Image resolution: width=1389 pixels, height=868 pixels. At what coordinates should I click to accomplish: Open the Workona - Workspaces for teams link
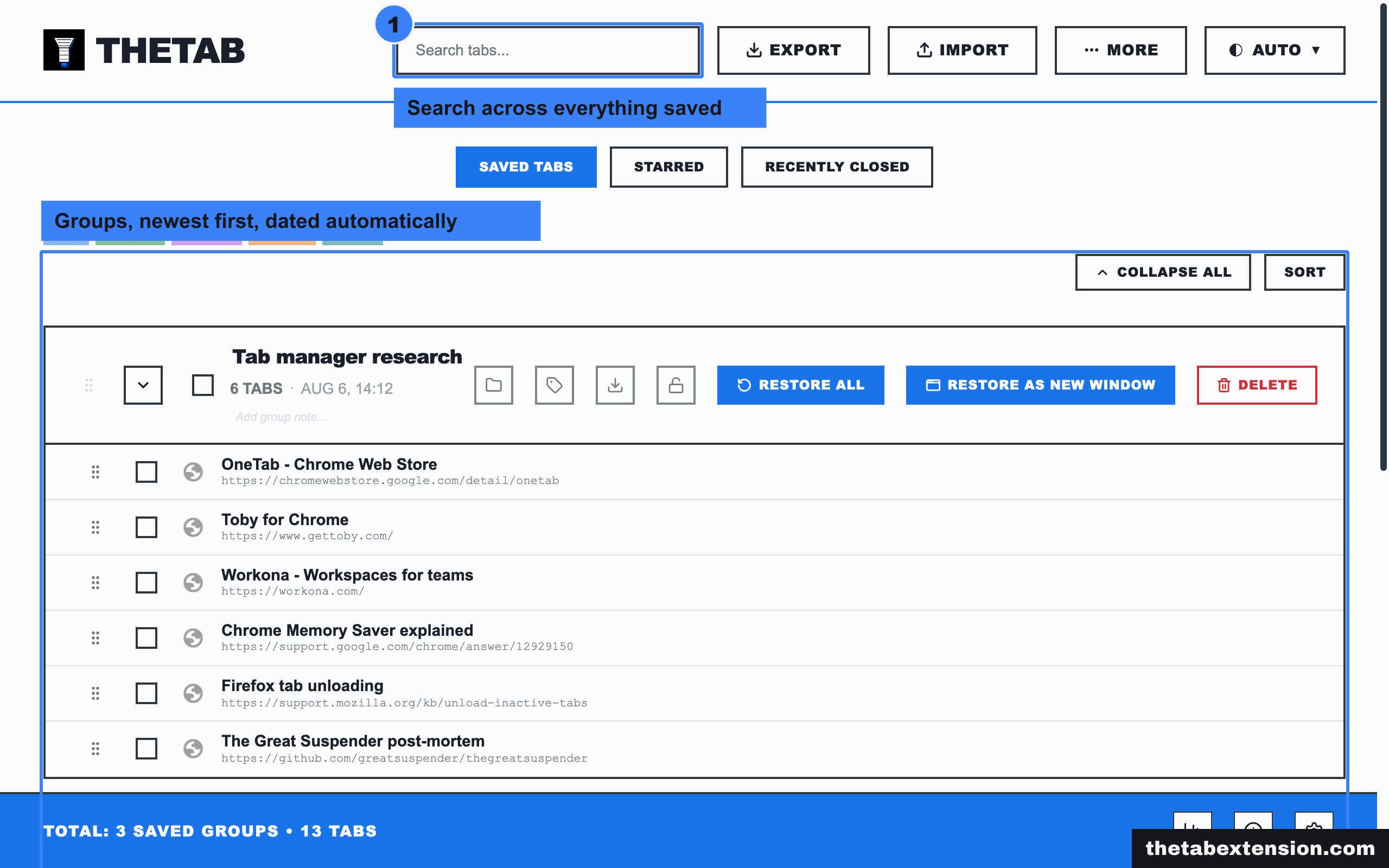click(347, 575)
